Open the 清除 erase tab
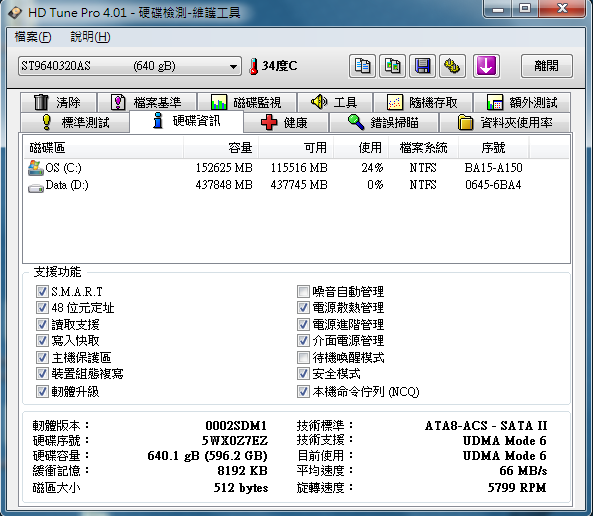 coord(59,102)
